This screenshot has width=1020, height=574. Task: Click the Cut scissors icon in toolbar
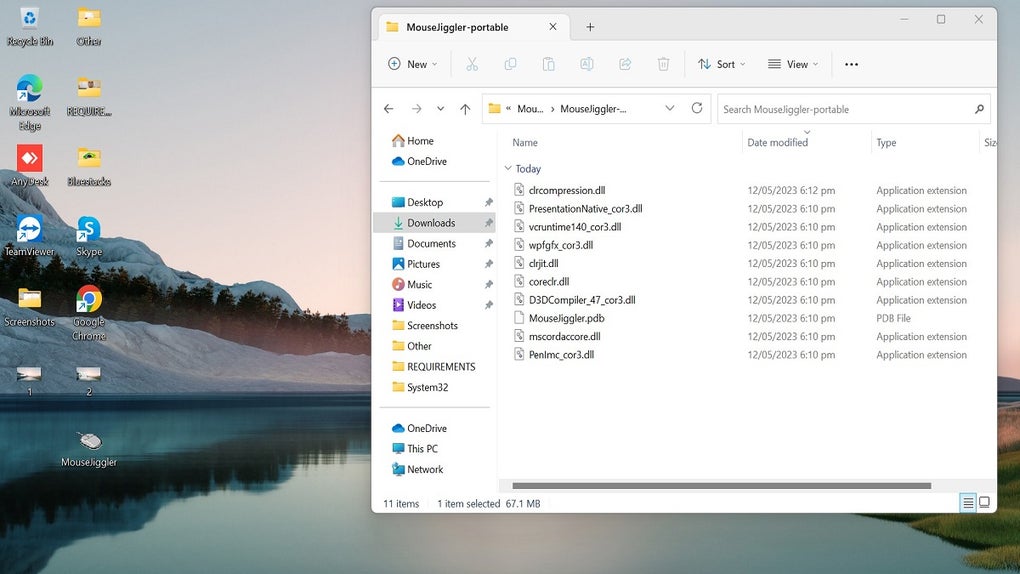click(472, 64)
